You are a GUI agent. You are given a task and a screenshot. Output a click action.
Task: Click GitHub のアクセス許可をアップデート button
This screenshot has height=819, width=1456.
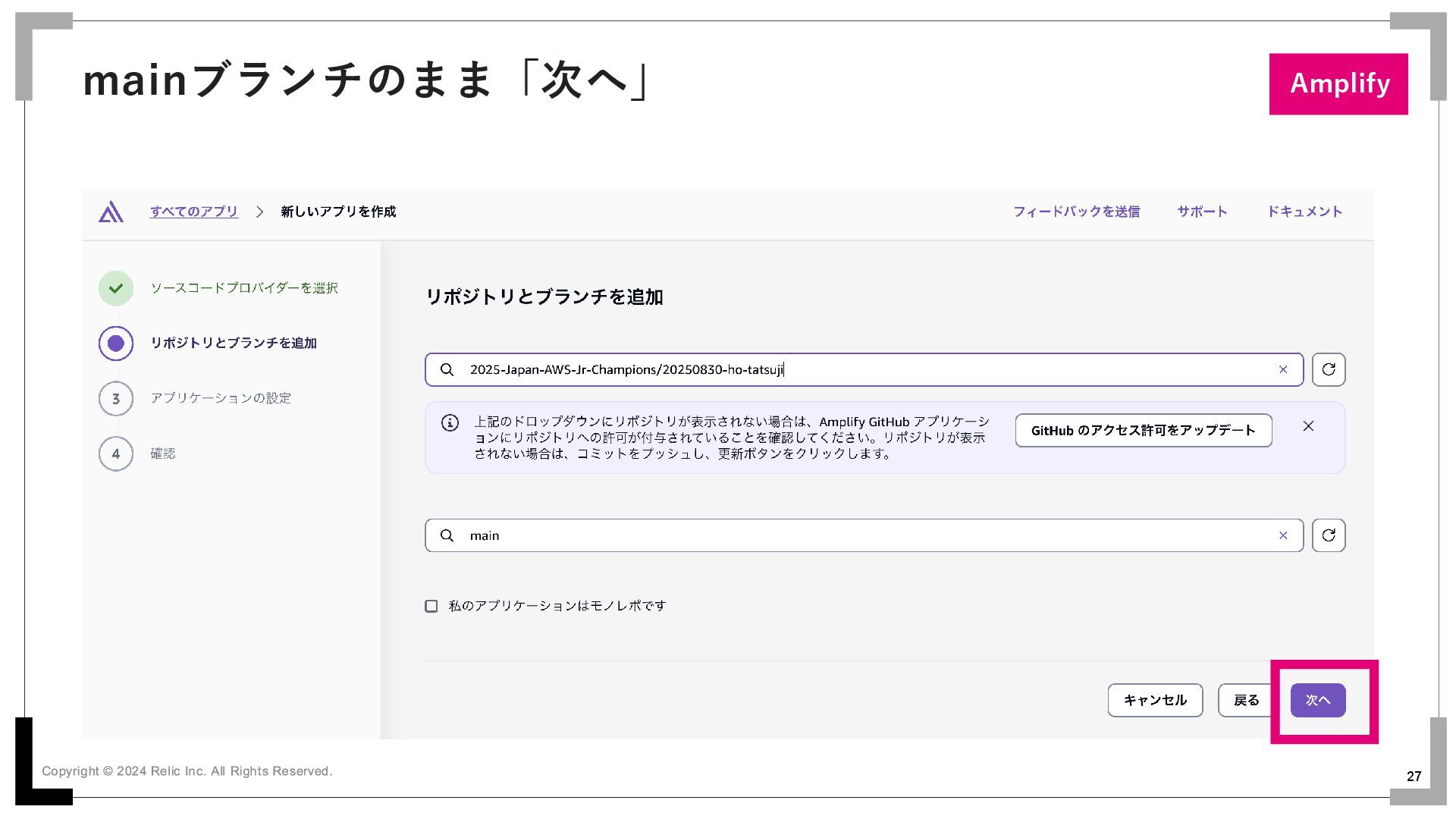pos(1144,431)
